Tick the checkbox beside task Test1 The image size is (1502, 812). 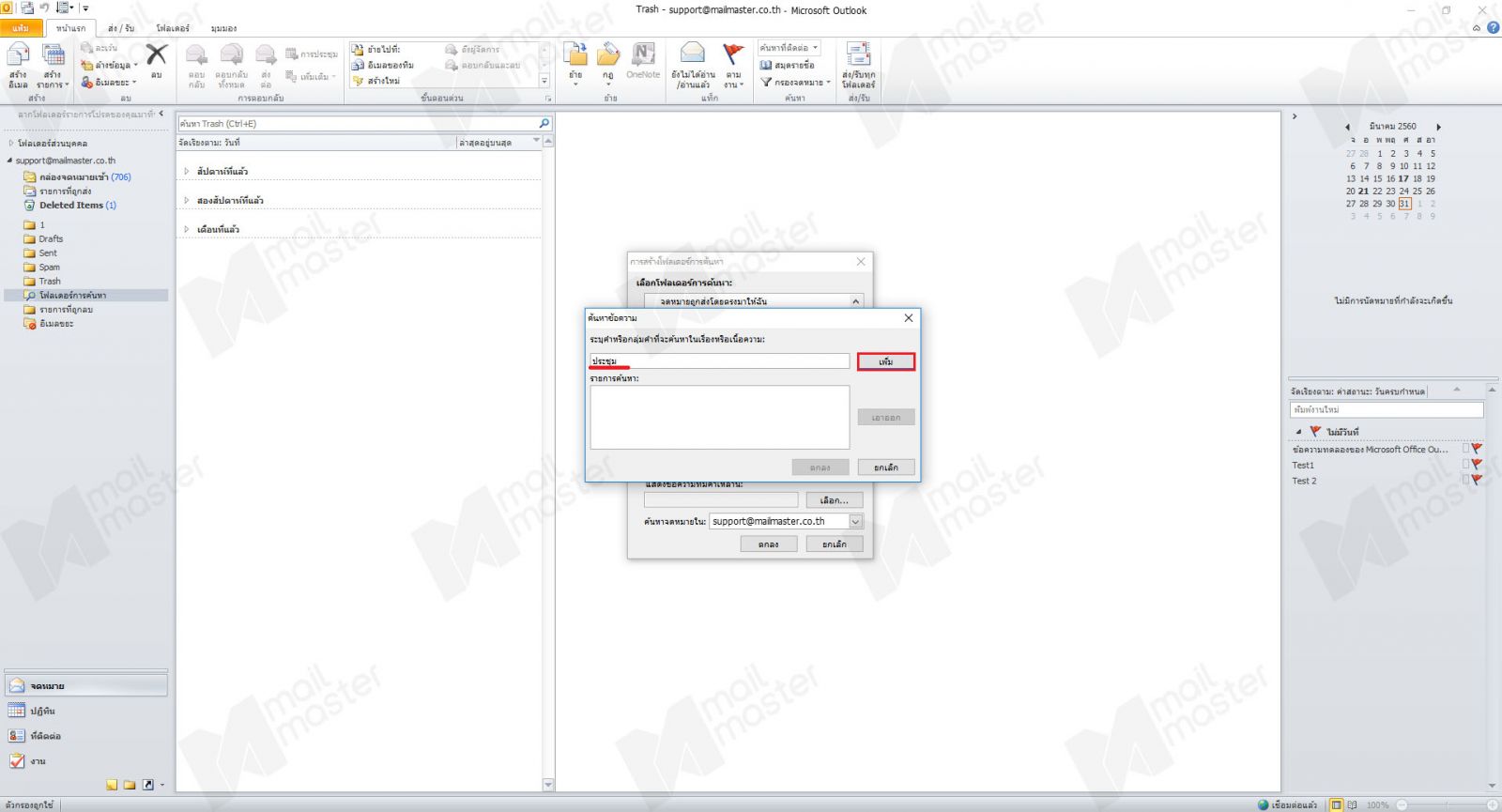pyautogui.click(x=1465, y=465)
